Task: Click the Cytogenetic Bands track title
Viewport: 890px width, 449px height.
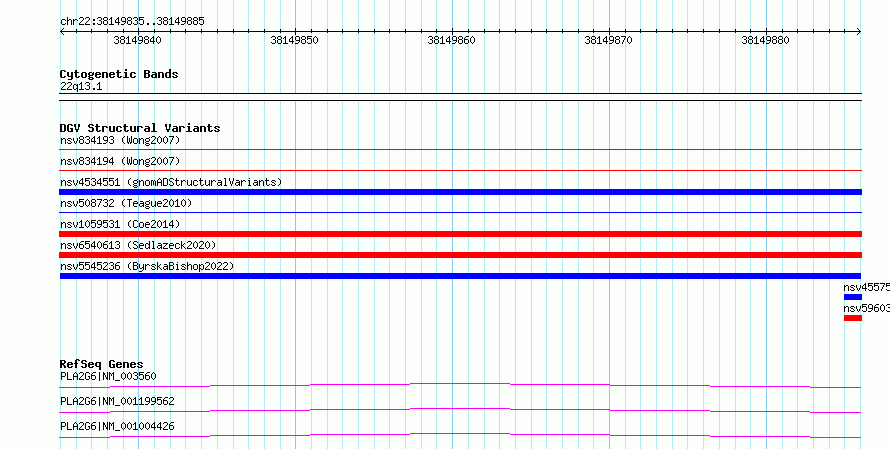Action: pos(119,74)
